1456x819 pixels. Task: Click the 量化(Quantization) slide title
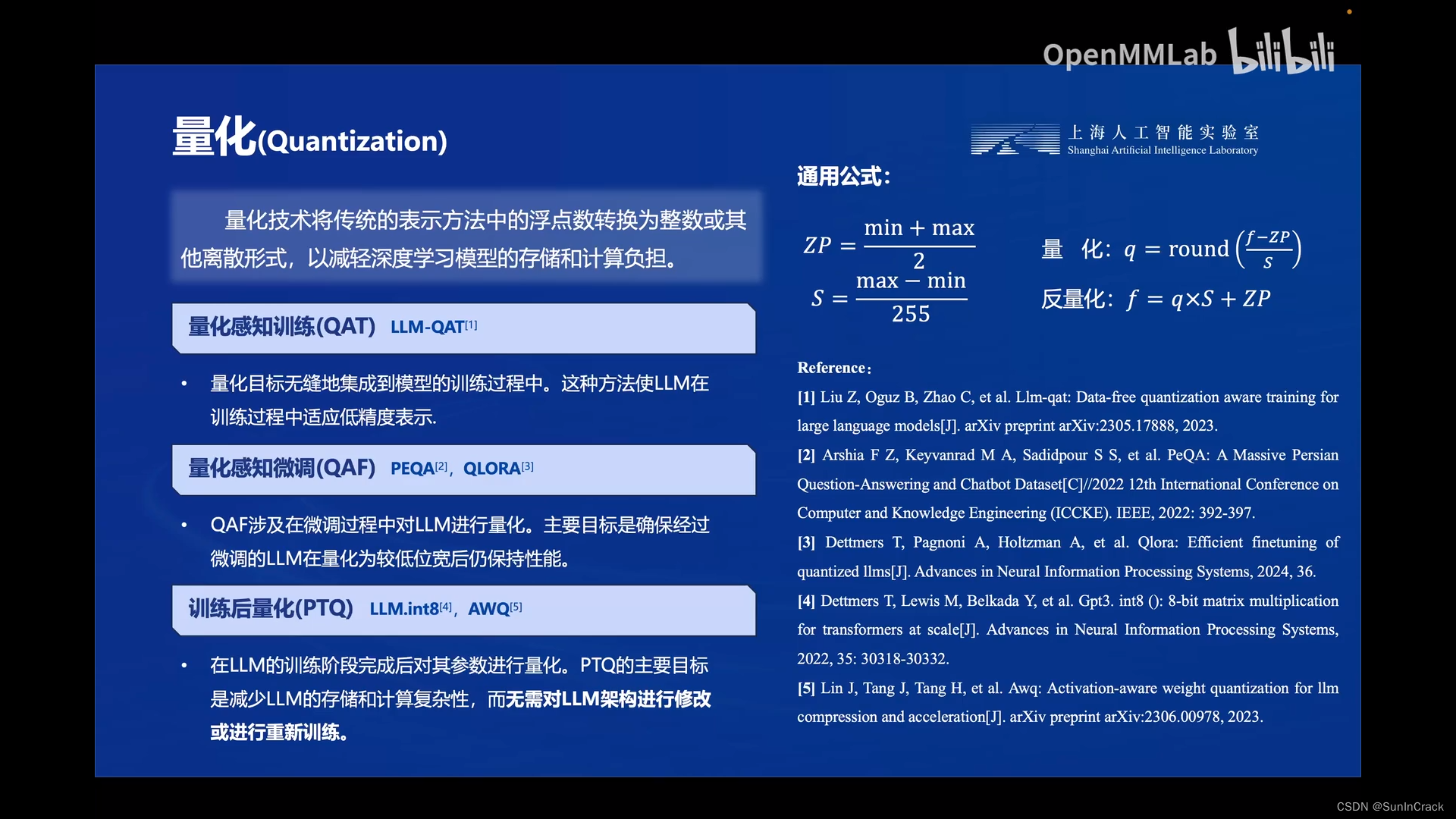pos(309,138)
